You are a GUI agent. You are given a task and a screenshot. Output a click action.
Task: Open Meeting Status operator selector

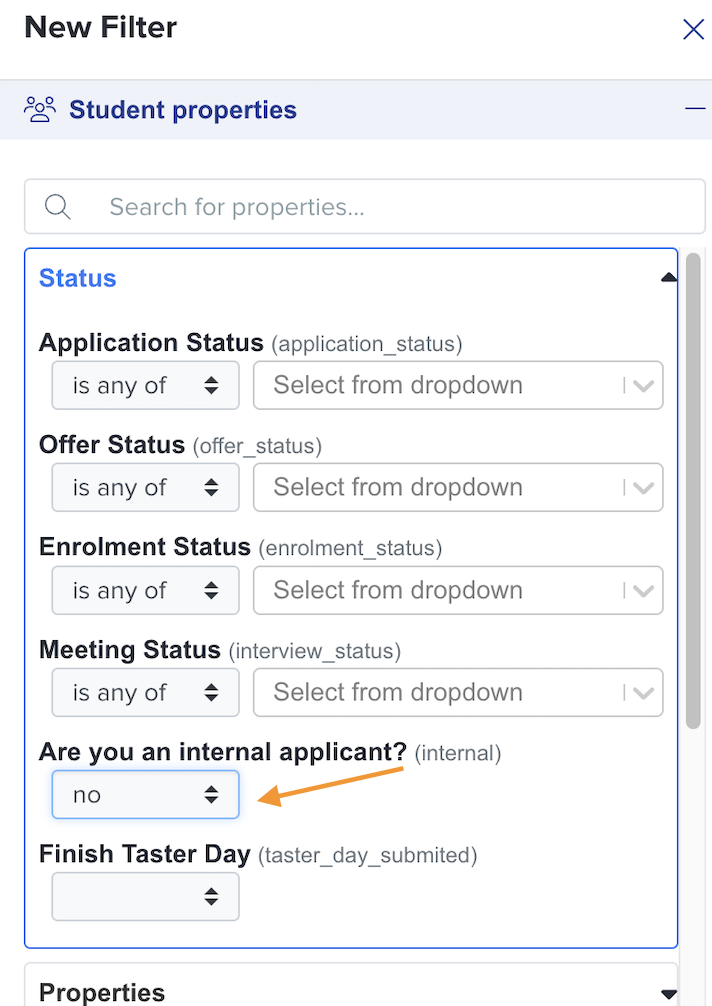146,692
